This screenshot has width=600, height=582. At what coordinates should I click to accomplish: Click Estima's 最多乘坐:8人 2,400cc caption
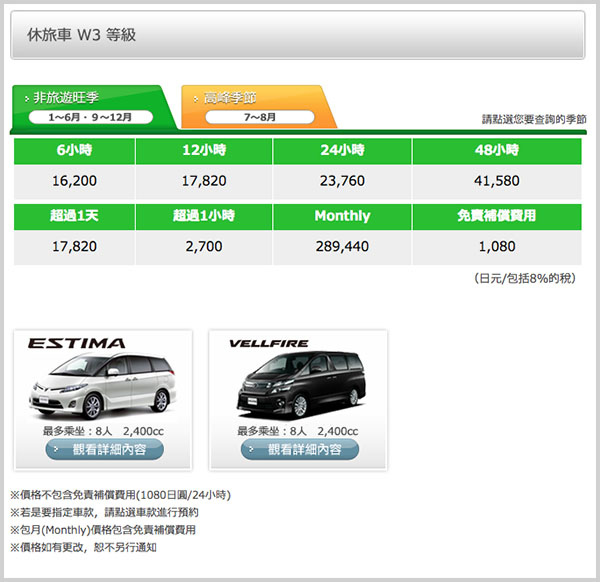(103, 431)
